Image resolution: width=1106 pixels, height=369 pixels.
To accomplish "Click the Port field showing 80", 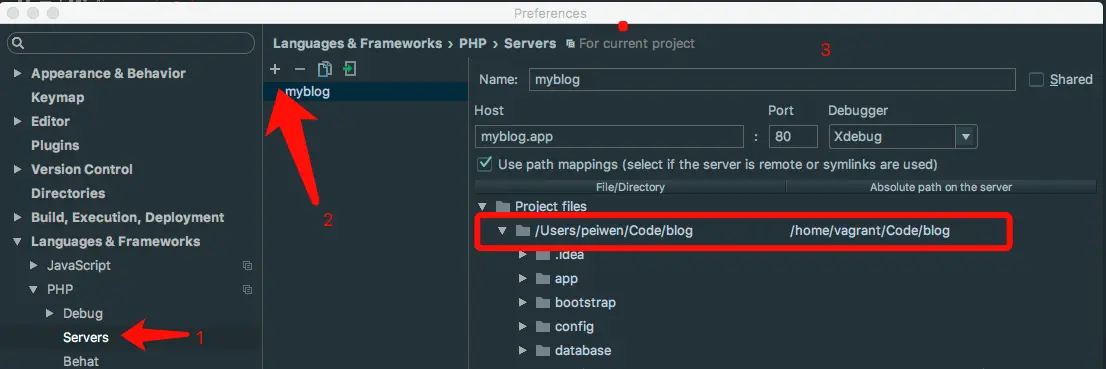I will pyautogui.click(x=794, y=137).
